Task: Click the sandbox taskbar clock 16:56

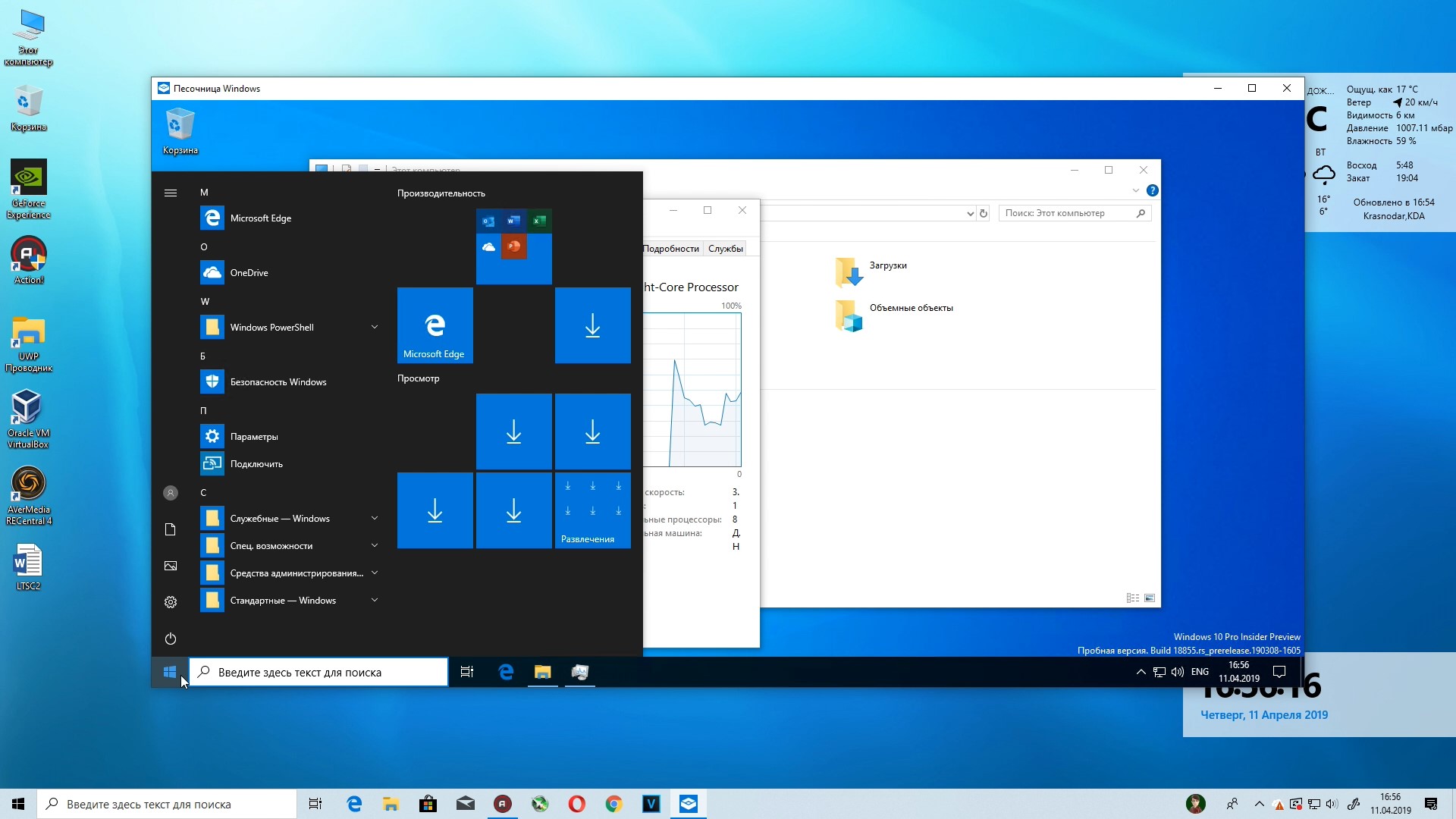Action: click(1239, 672)
